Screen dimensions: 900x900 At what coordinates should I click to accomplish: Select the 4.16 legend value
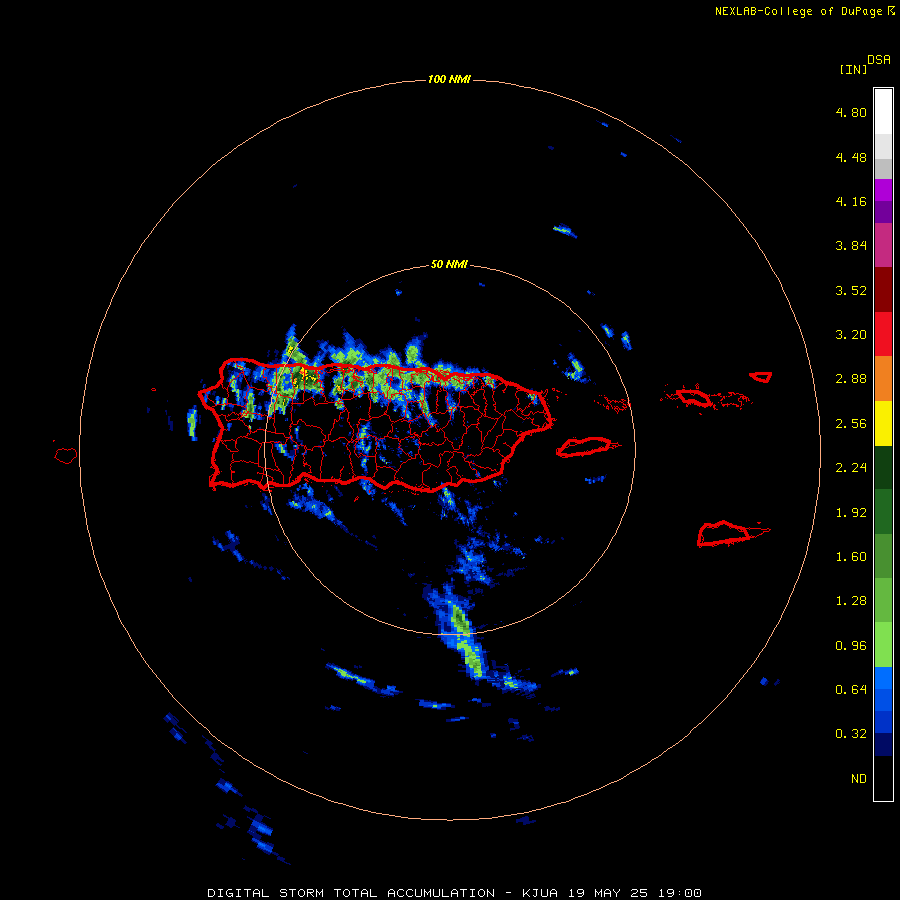pyautogui.click(x=851, y=201)
